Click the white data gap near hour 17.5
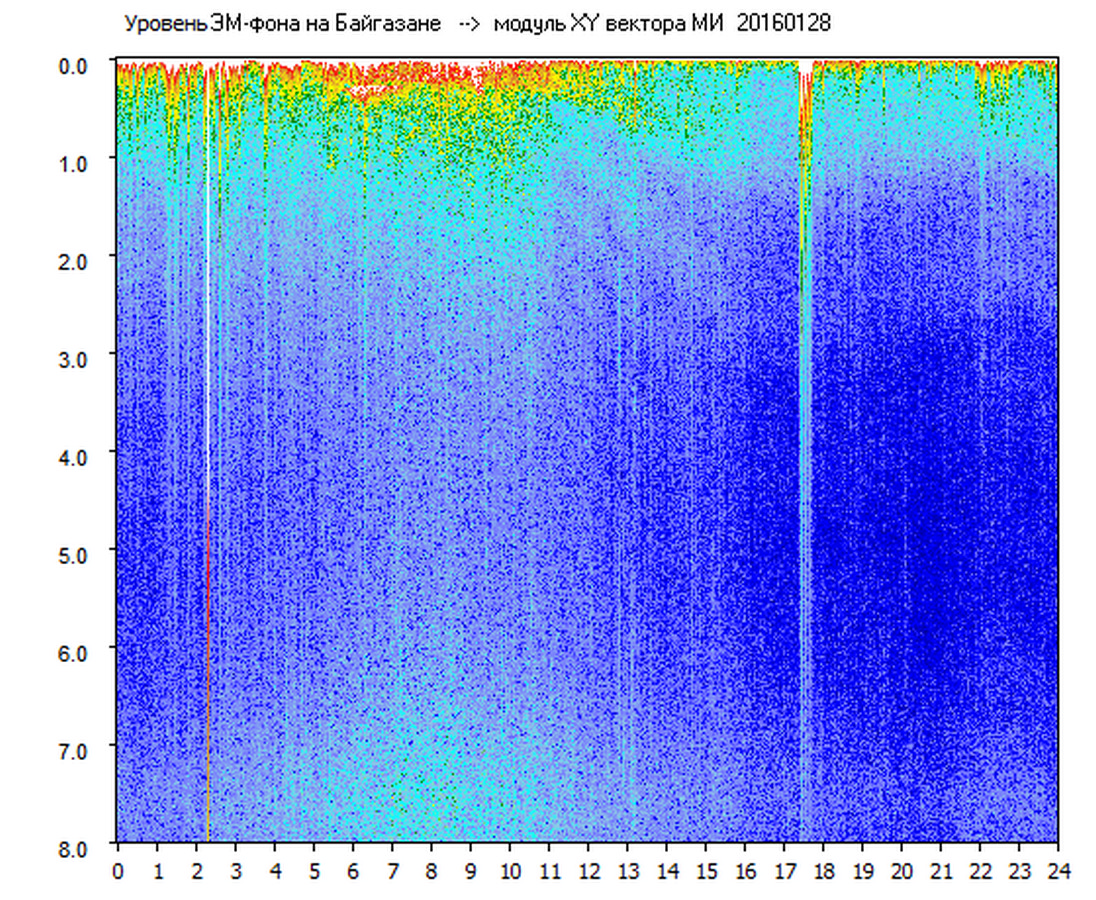The height and width of the screenshot is (900, 1096). [804, 70]
